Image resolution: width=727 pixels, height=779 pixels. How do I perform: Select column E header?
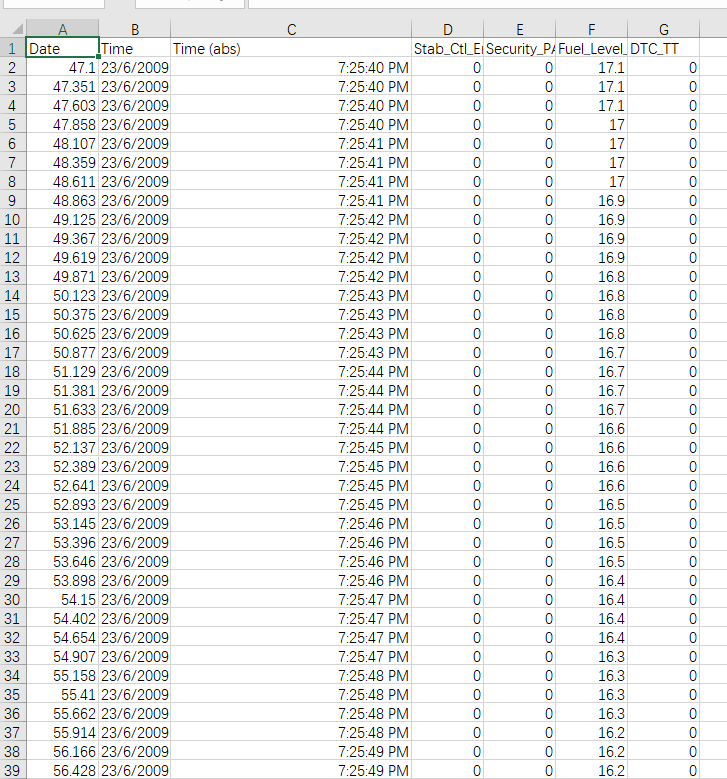[520, 29]
